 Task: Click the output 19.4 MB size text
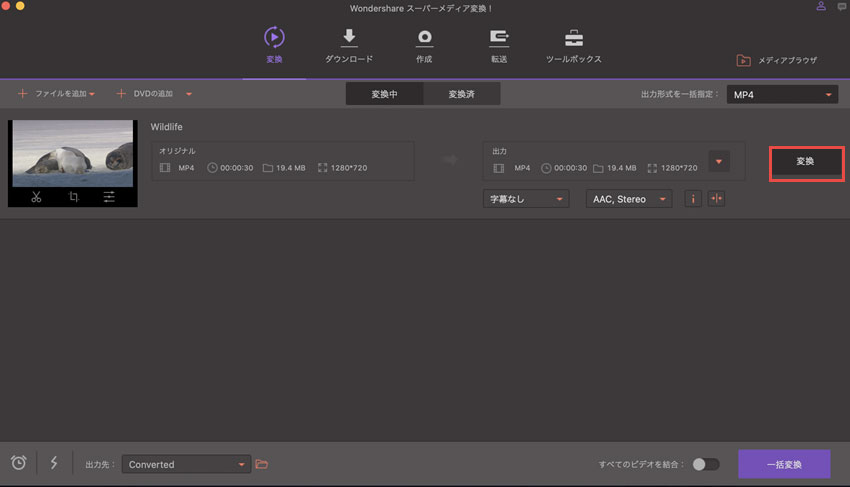point(621,168)
